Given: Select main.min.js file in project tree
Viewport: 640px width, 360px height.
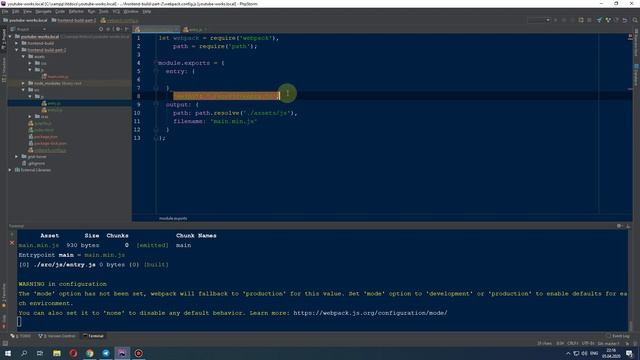Looking at the screenshot, I should (55, 77).
